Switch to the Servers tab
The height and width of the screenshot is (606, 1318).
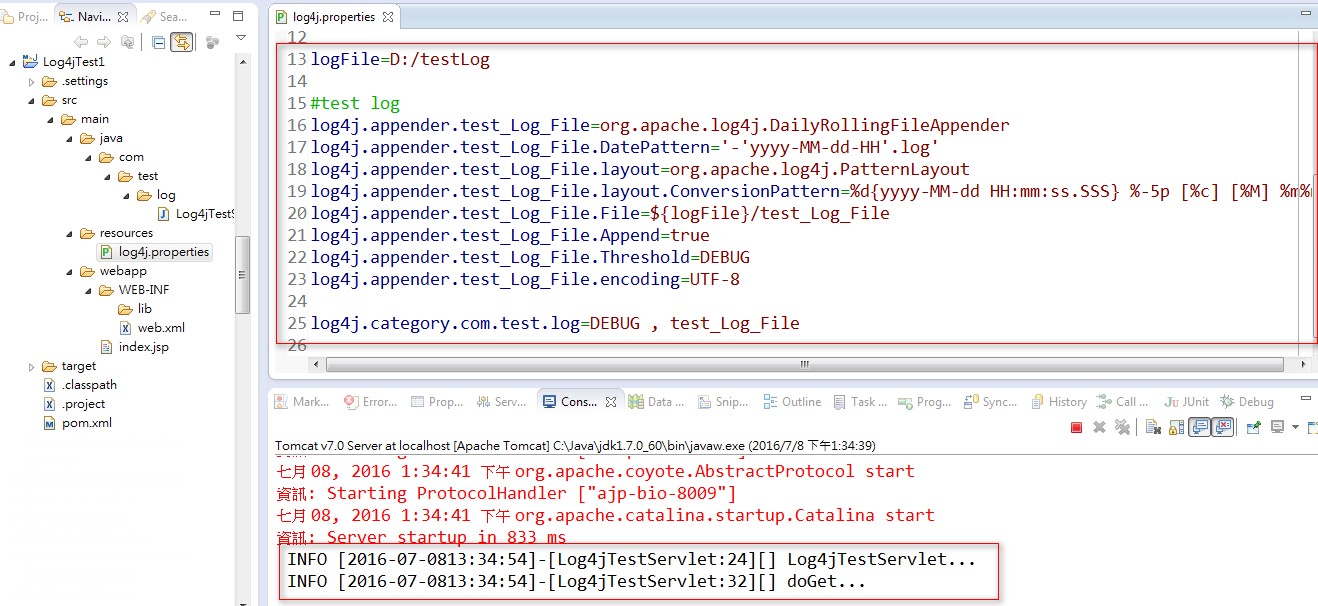click(501, 401)
